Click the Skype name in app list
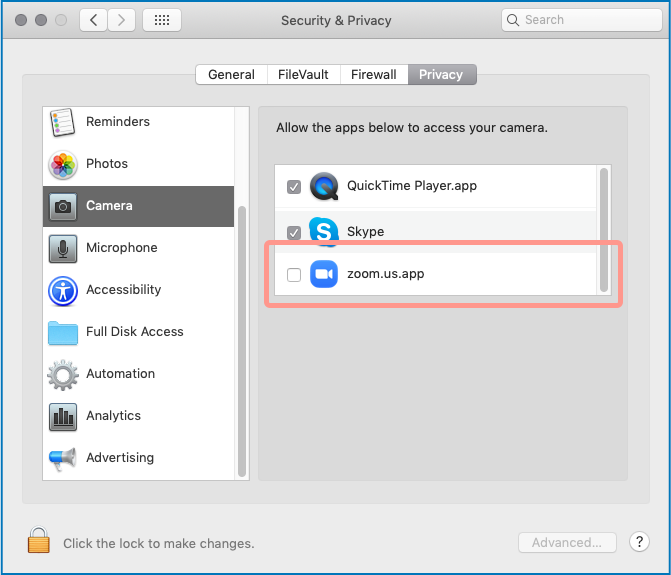The width and height of the screenshot is (671, 575). click(365, 231)
